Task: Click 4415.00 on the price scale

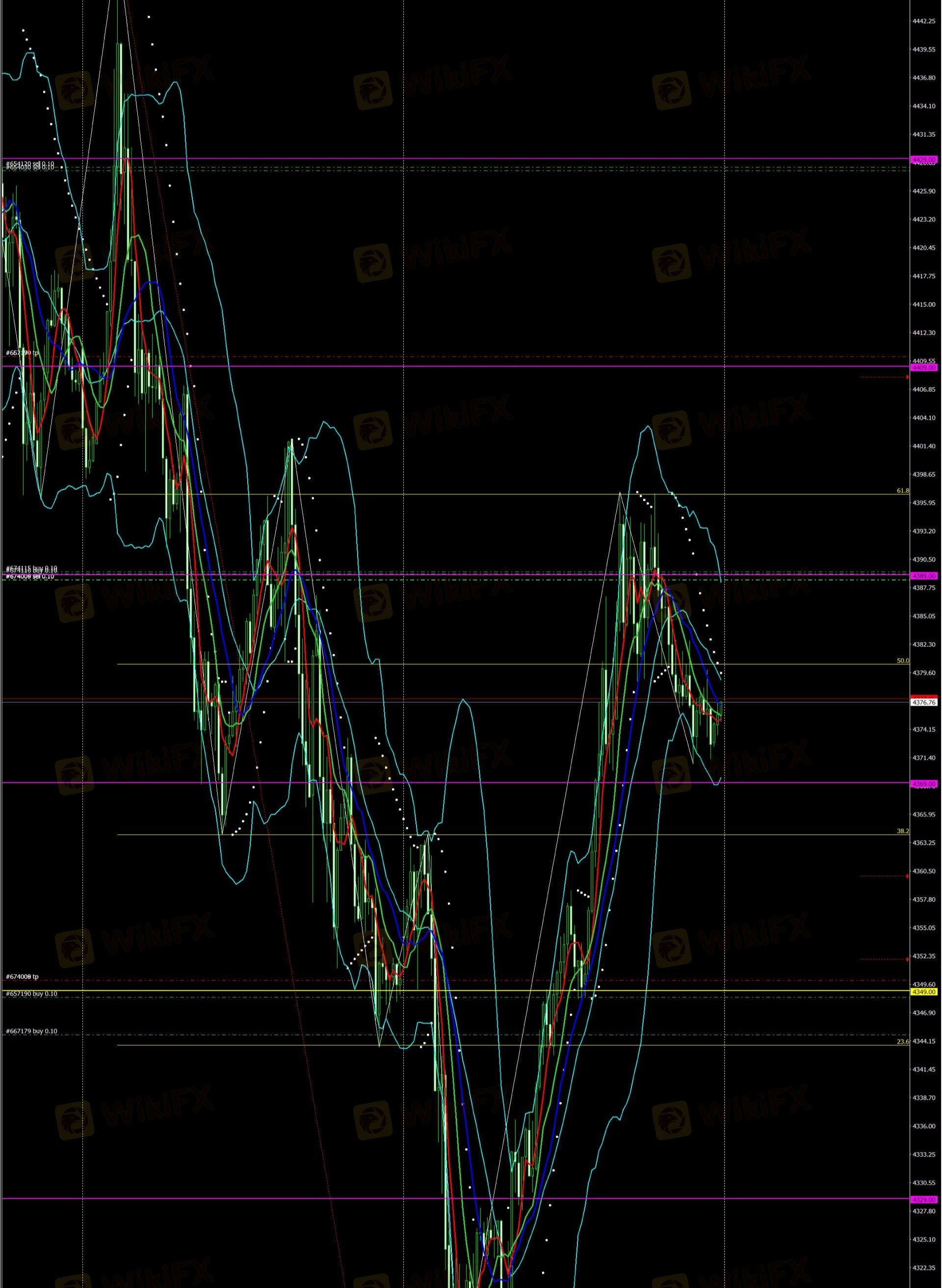Action: (924, 304)
